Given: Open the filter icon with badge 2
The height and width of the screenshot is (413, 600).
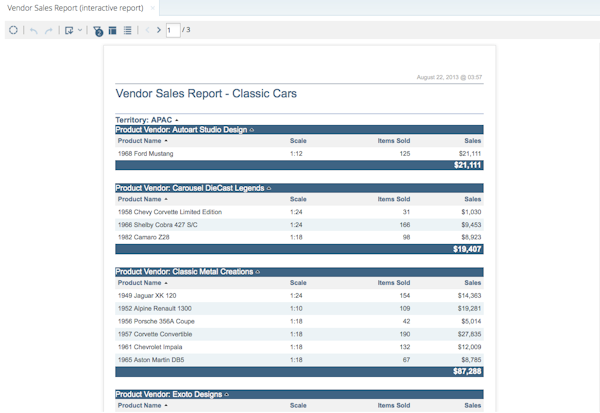Looking at the screenshot, I should point(98,31).
